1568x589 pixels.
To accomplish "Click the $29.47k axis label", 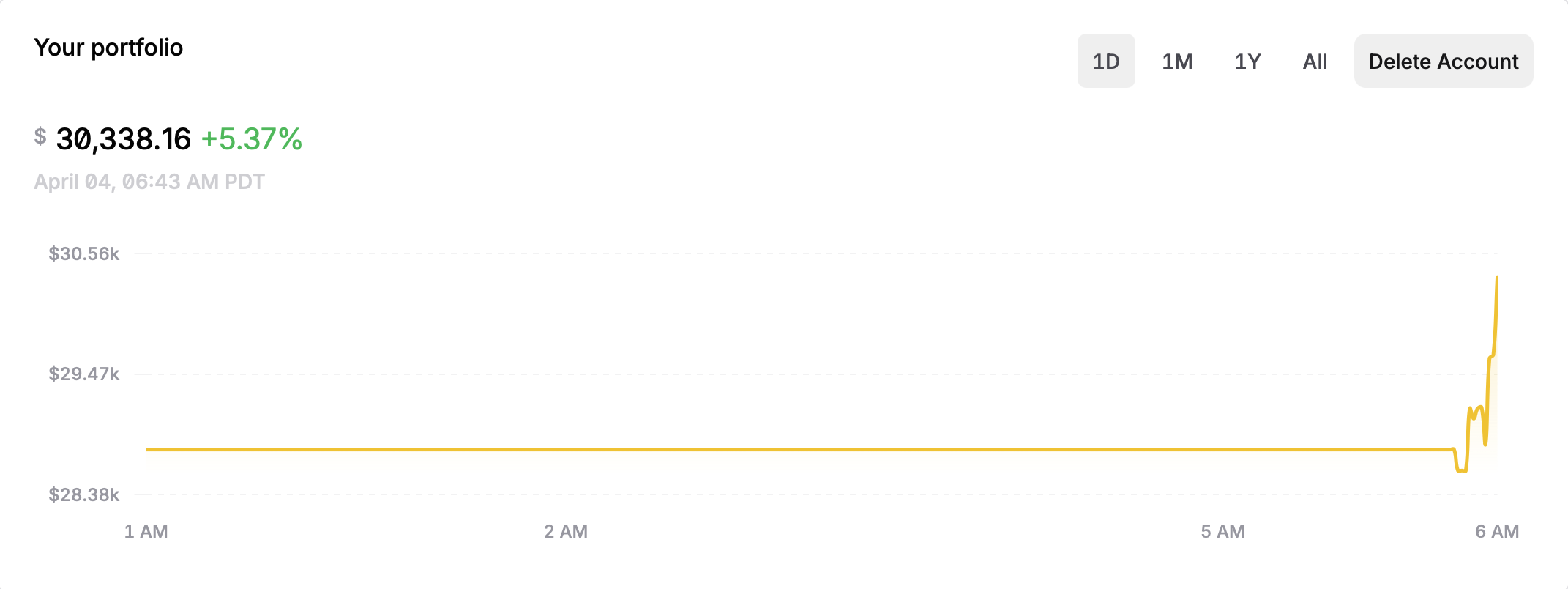I will [x=84, y=374].
